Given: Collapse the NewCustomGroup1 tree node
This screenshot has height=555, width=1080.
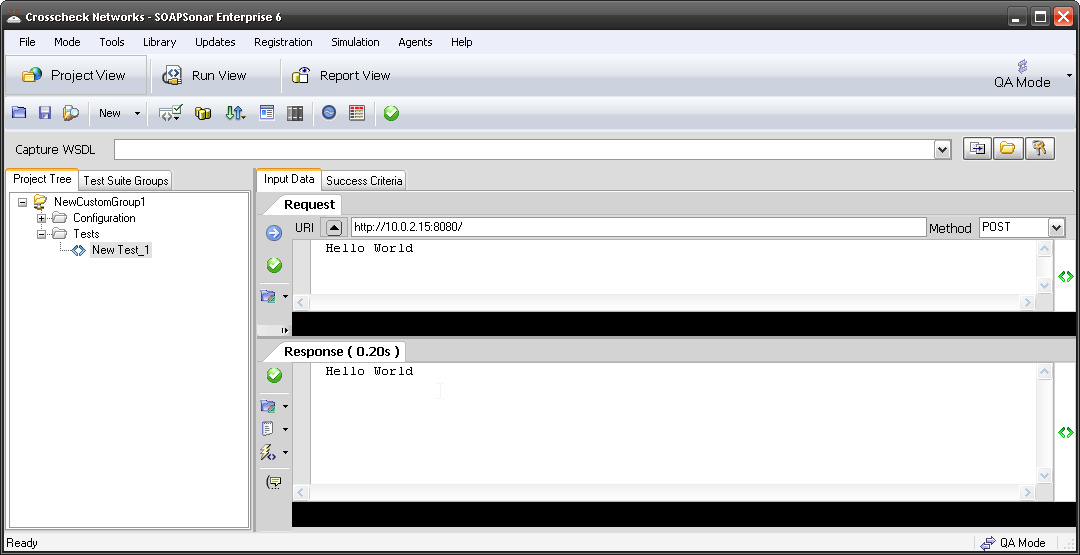Looking at the screenshot, I should (x=23, y=202).
